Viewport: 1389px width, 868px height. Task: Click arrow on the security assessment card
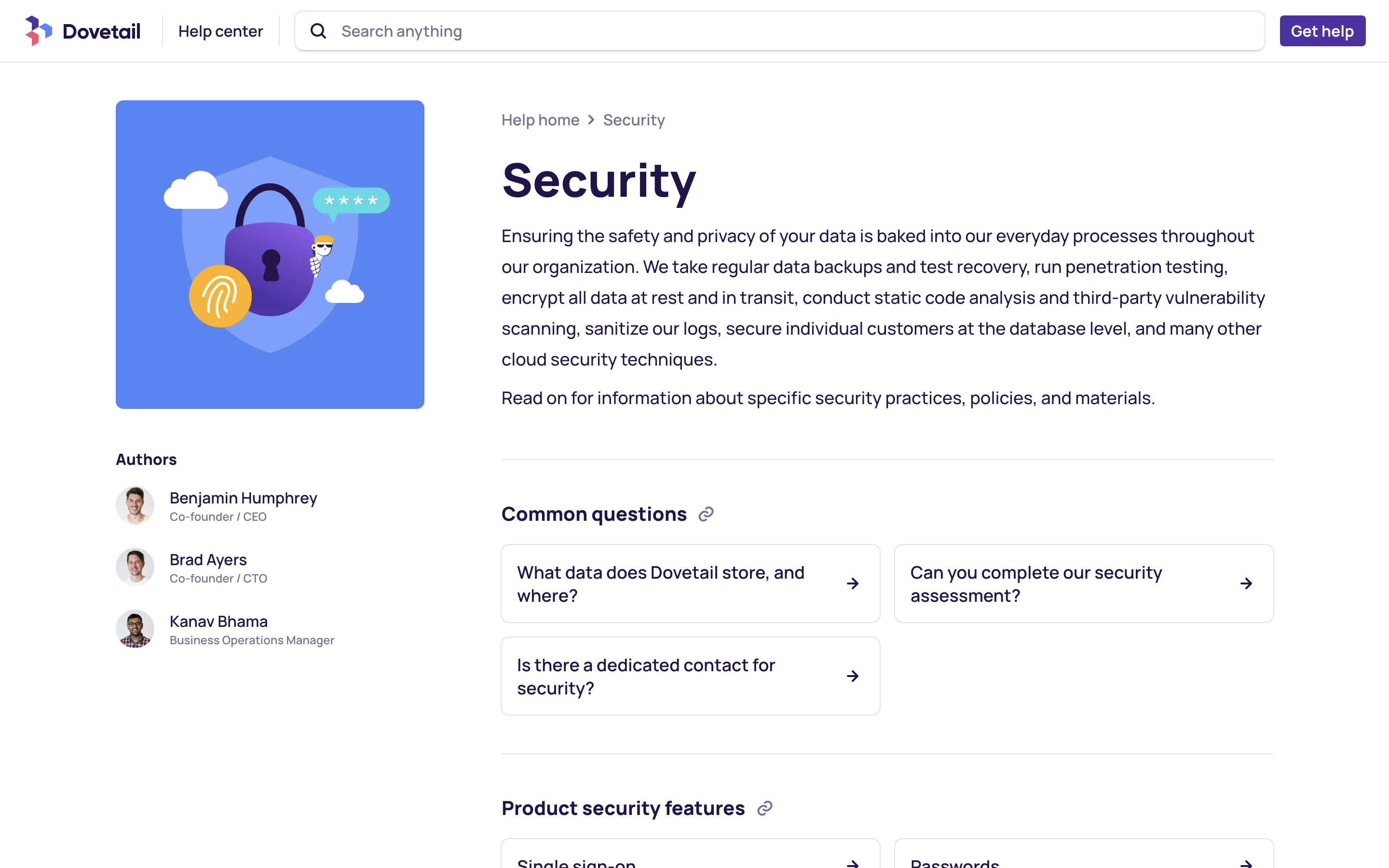pos(1245,583)
